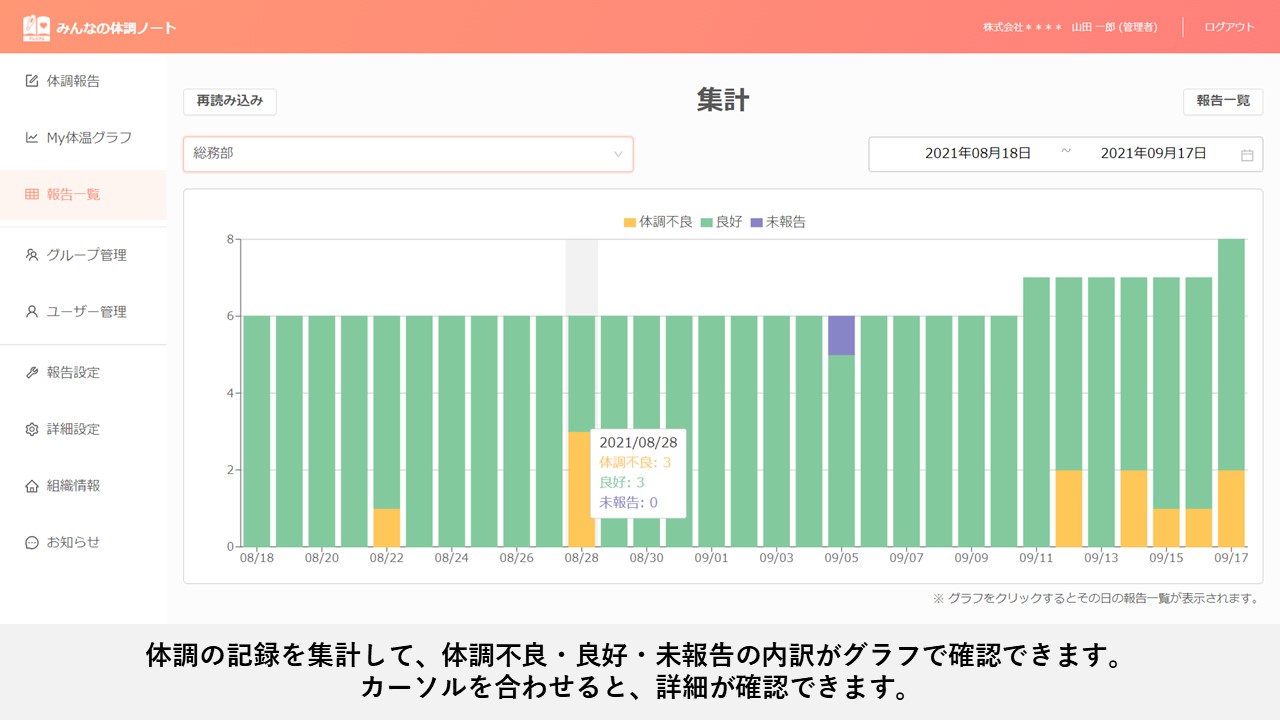This screenshot has height=720, width=1280.
Task: Toggle 未報告 series in chart legend
Action: click(777, 222)
